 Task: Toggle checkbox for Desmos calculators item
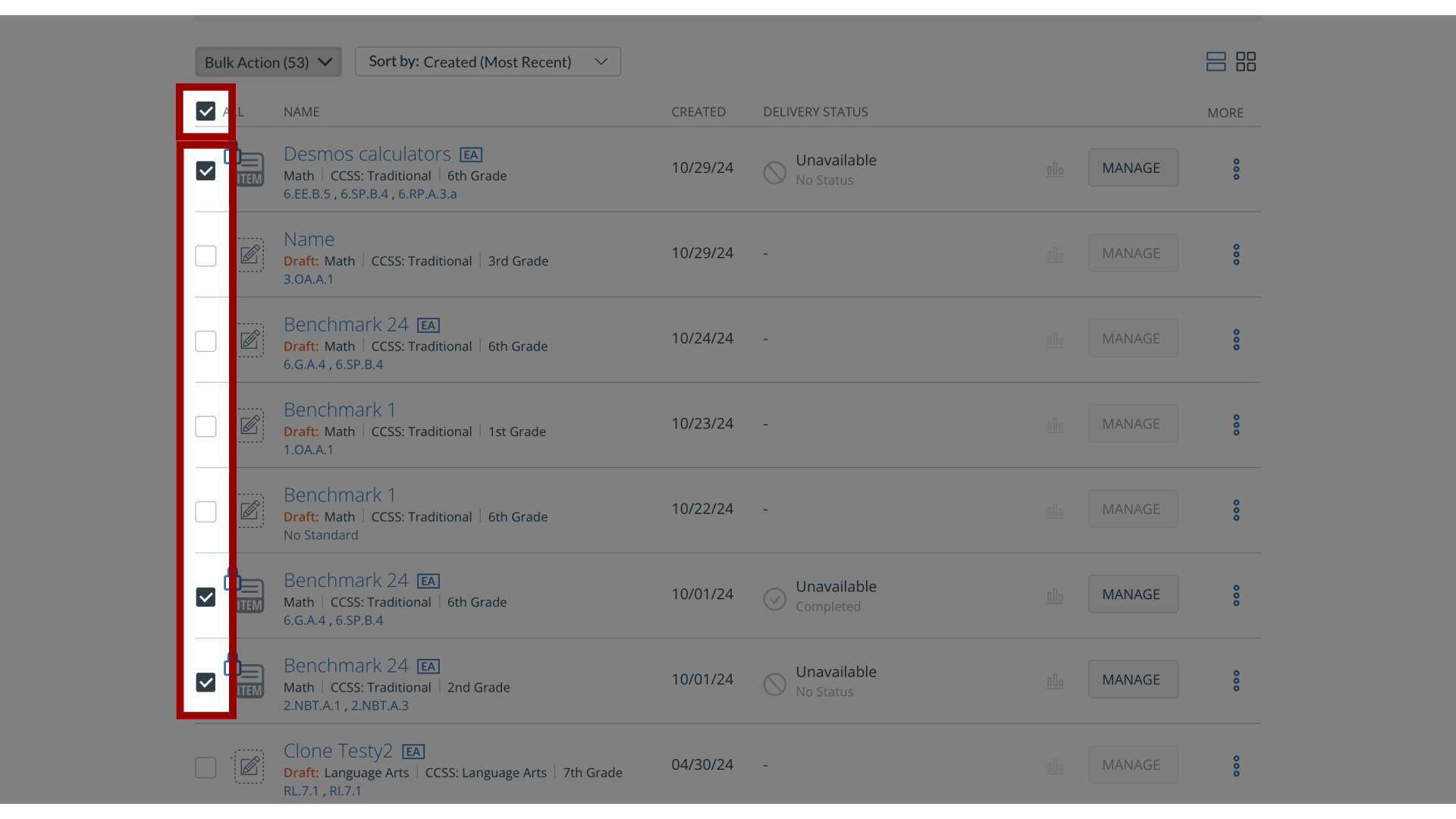coord(206,170)
